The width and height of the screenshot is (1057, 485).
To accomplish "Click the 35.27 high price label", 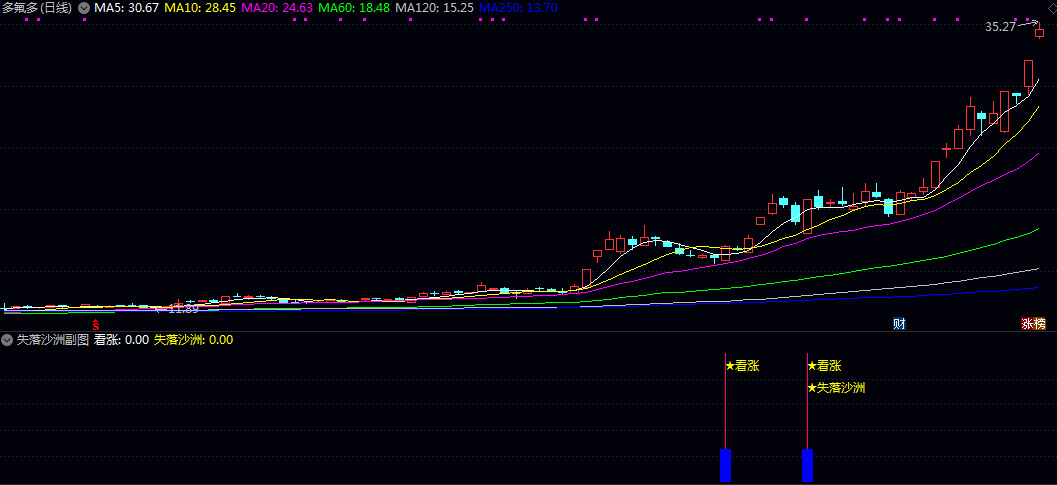I will coord(1000,28).
